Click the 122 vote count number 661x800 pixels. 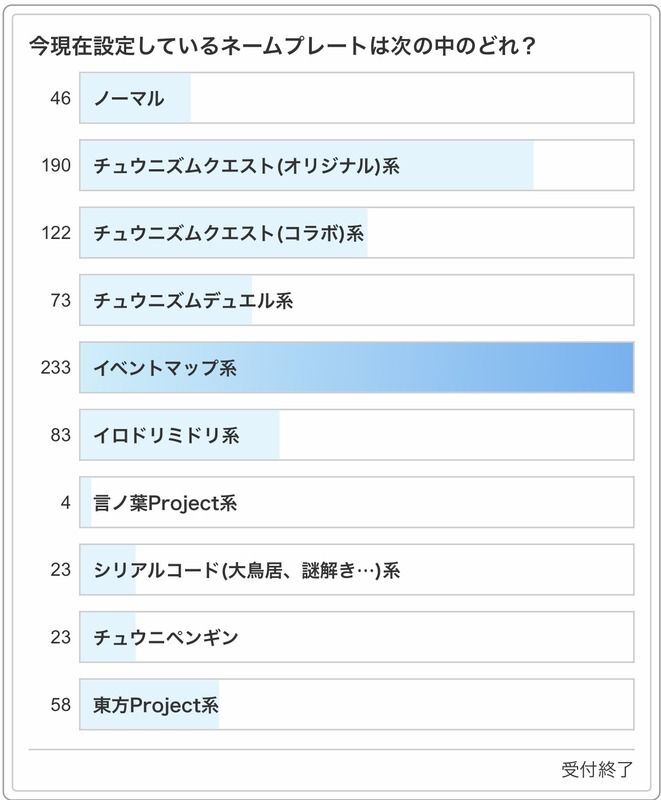pos(56,233)
